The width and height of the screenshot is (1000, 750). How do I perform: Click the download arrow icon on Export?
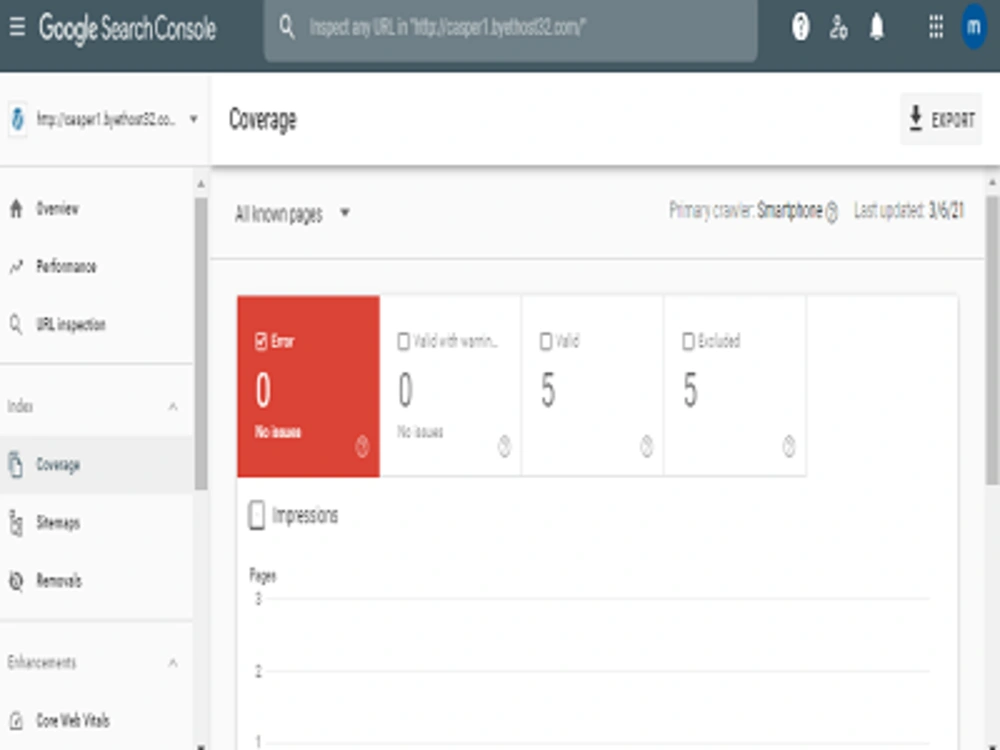[916, 119]
